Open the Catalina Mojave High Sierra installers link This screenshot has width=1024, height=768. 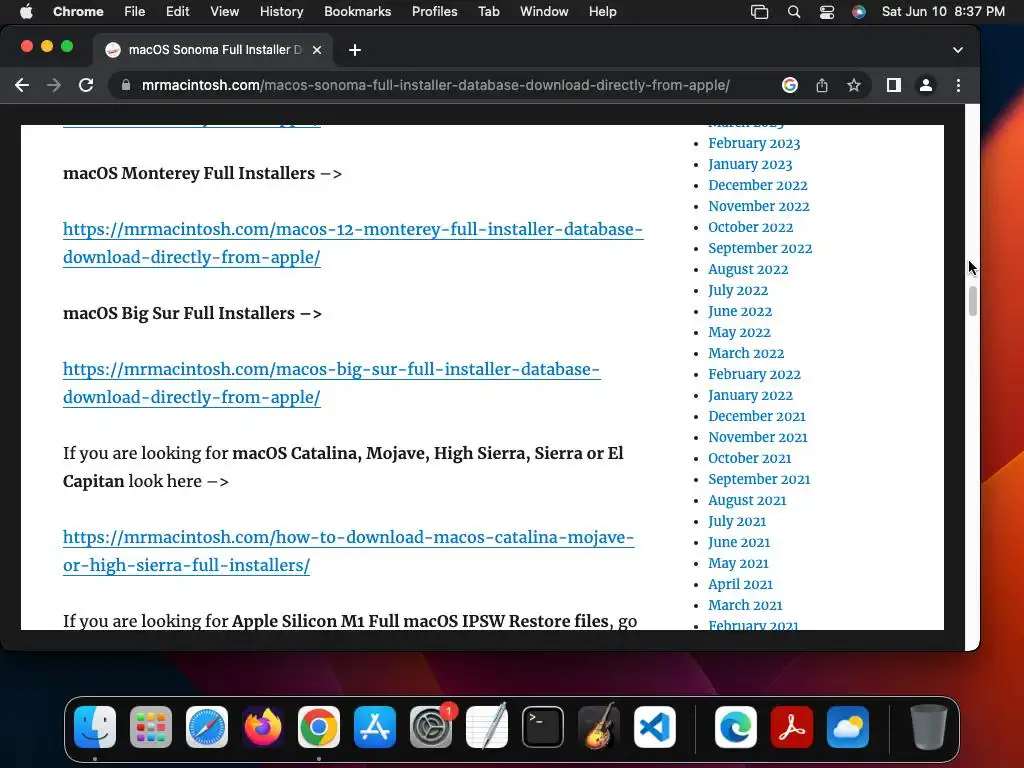coord(348,551)
